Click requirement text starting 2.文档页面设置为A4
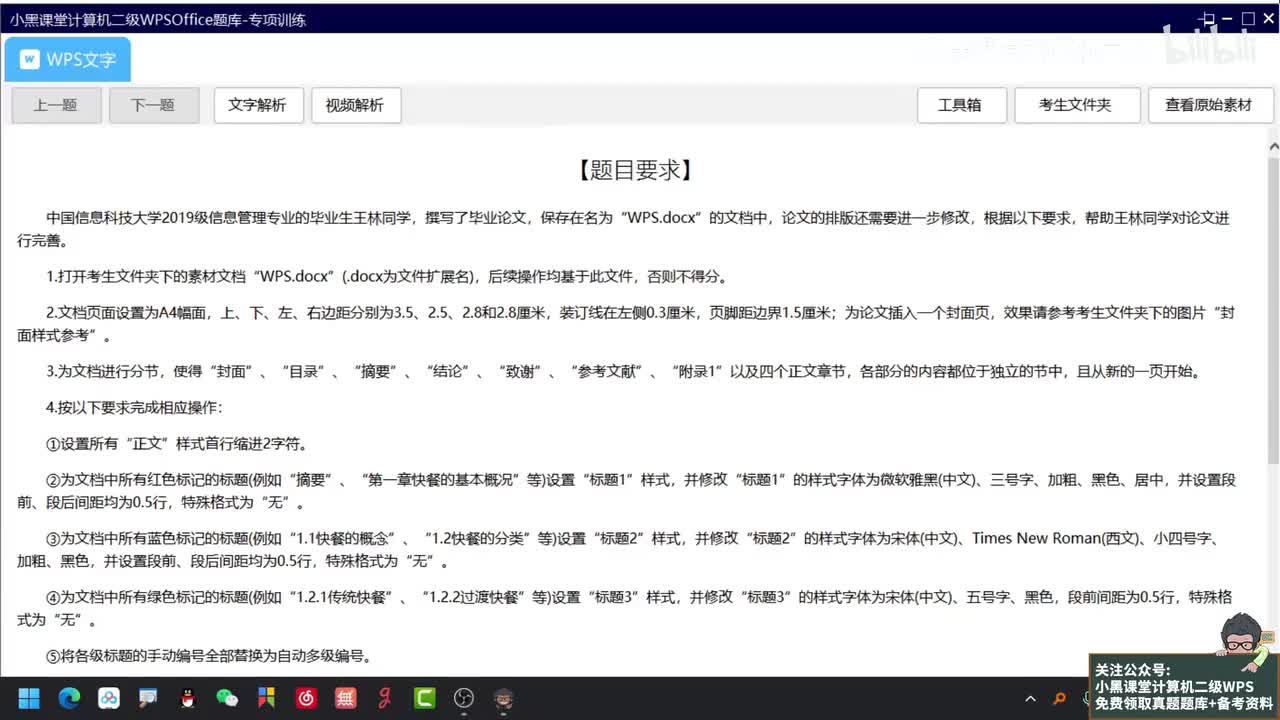Viewport: 1280px width, 720px height. point(626,324)
